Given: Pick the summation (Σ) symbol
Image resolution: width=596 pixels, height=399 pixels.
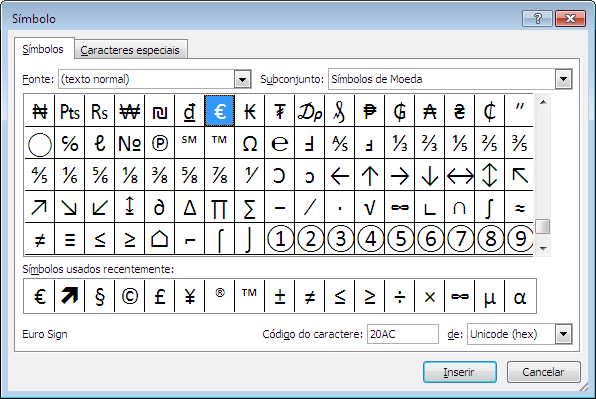Looking at the screenshot, I should [250, 207].
